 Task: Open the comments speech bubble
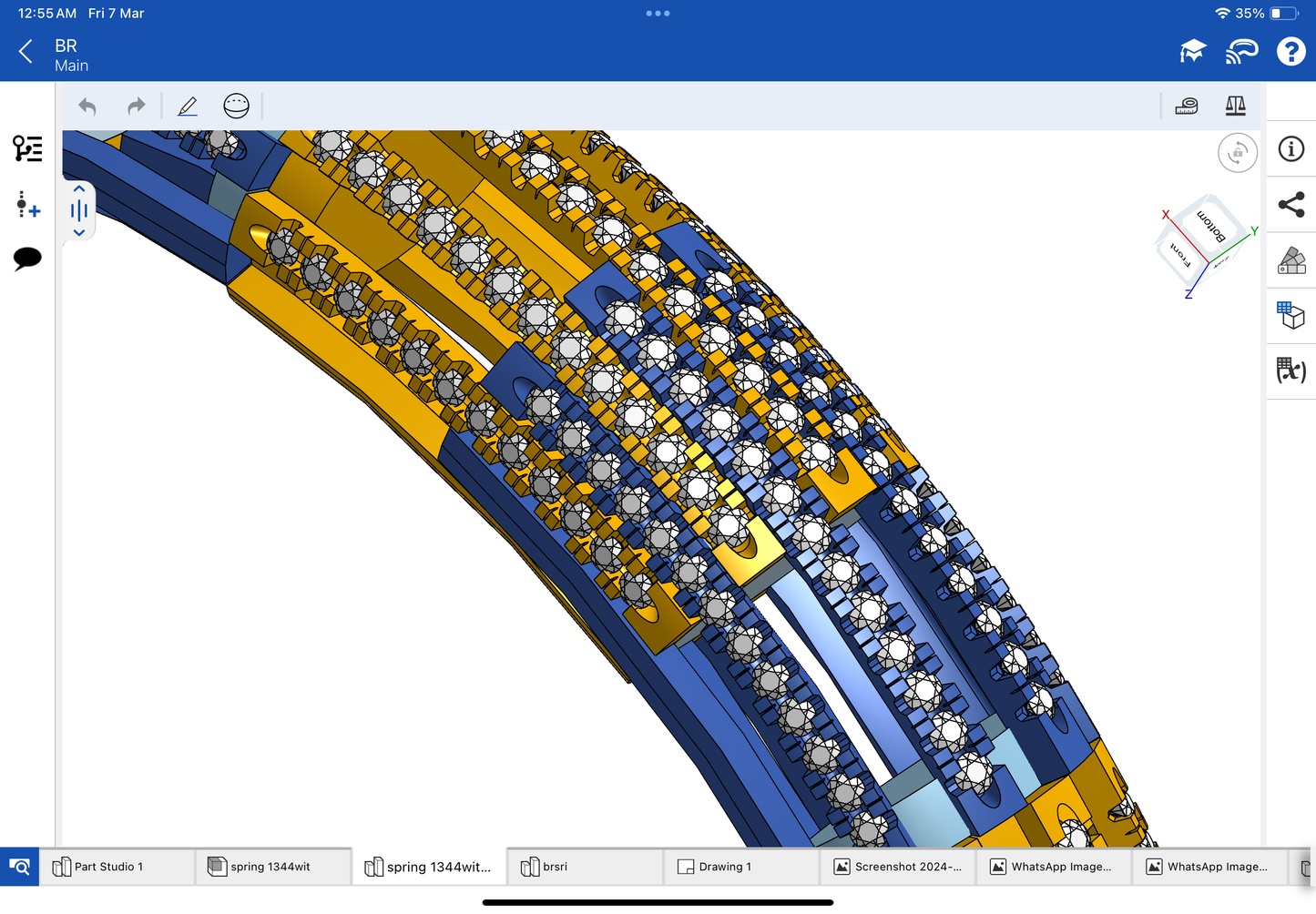27,259
